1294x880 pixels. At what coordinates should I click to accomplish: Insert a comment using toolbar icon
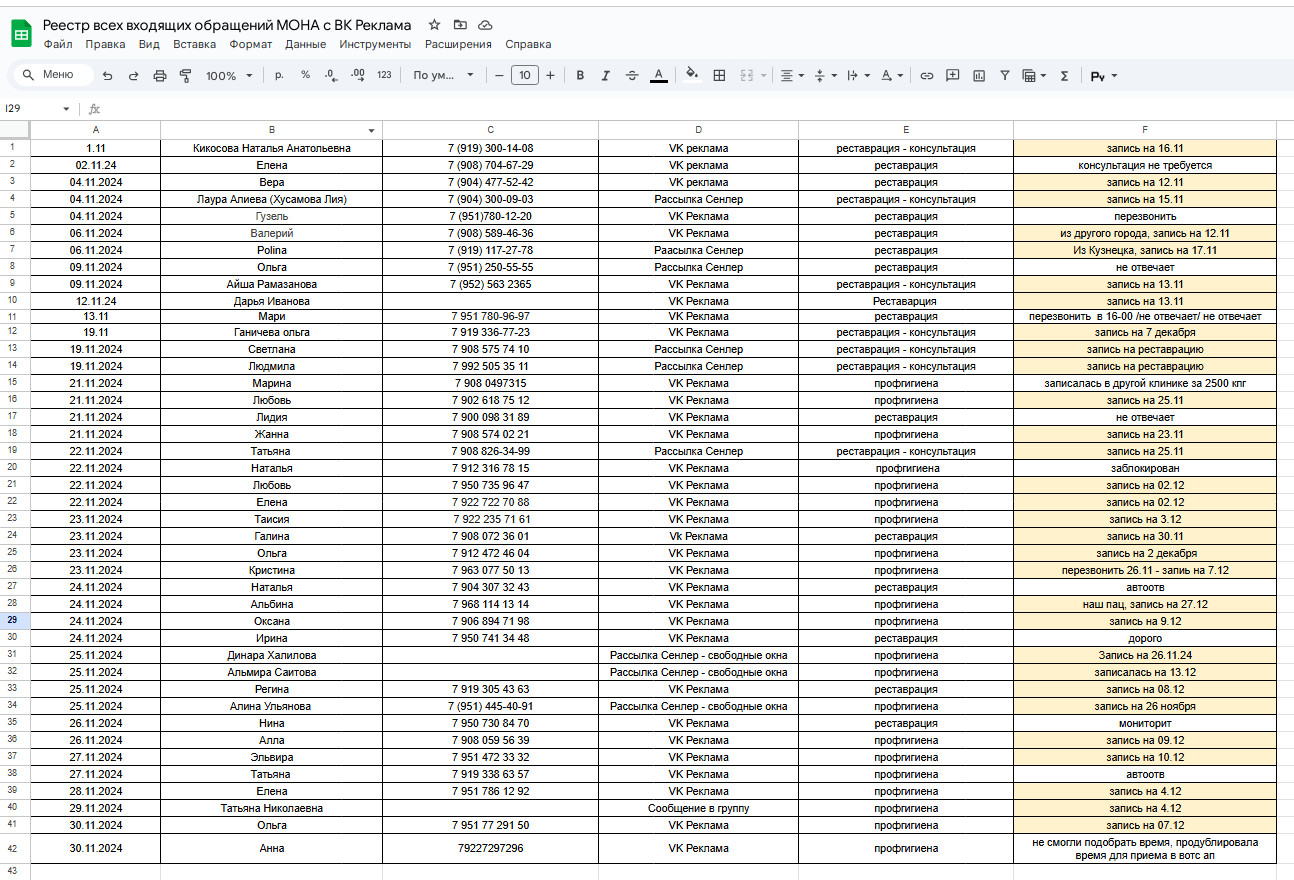[x=953, y=75]
